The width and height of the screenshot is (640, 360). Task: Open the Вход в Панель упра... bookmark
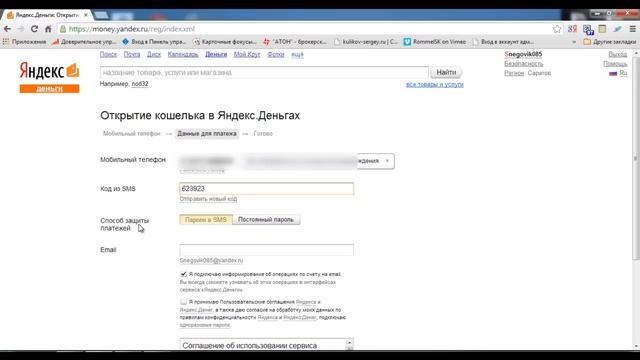(x=154, y=42)
